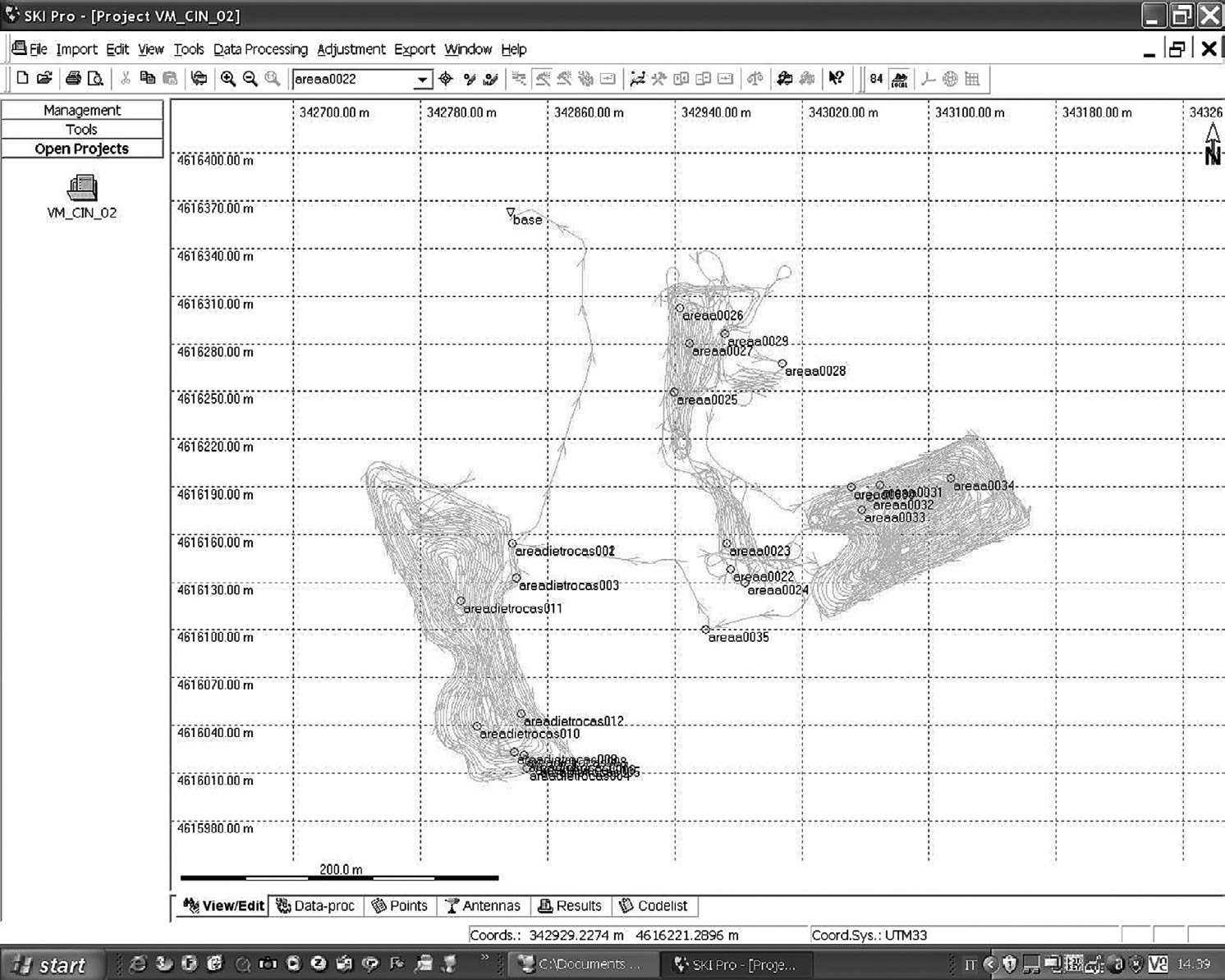Select point areaa0035 on the map
Viewport: 1225px width, 980px height.
[x=705, y=630]
